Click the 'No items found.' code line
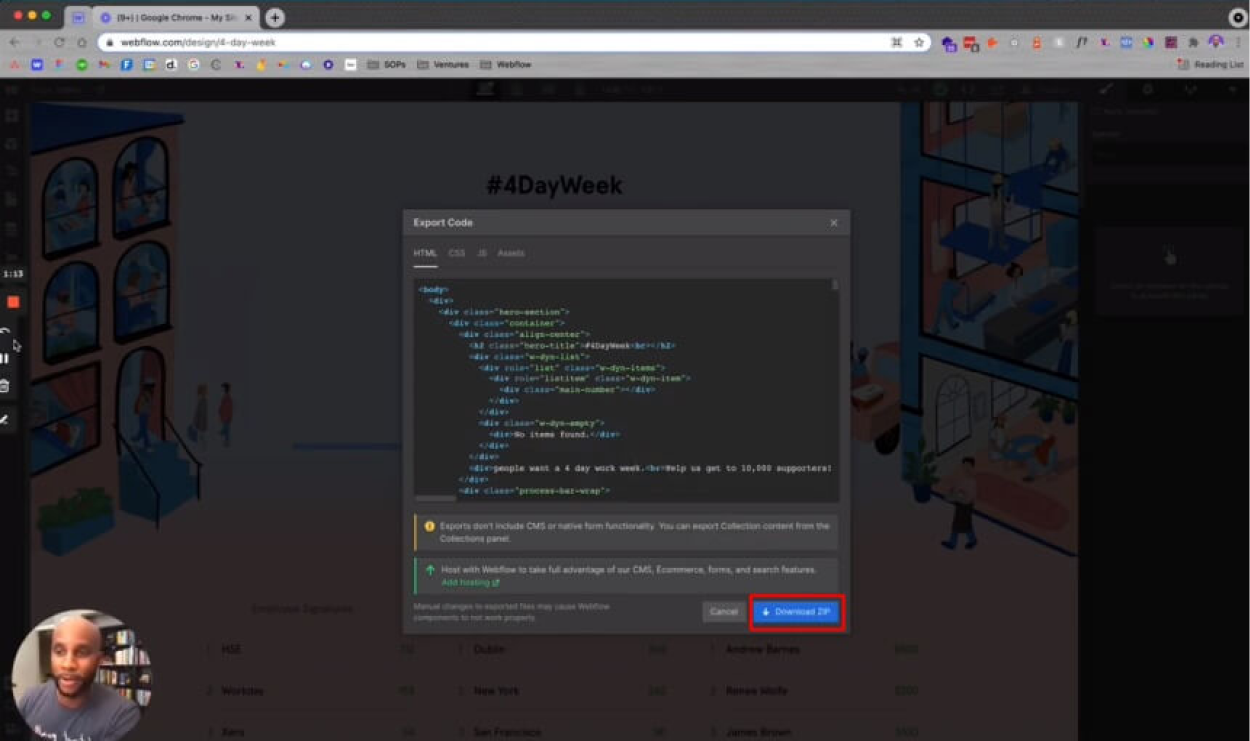The width and height of the screenshot is (1250, 741). (554, 434)
